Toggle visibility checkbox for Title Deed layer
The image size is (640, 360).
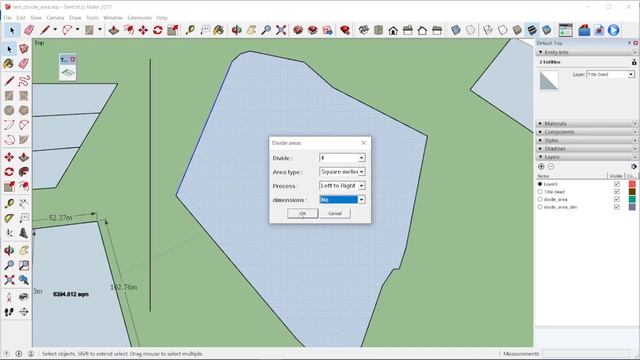(617, 191)
